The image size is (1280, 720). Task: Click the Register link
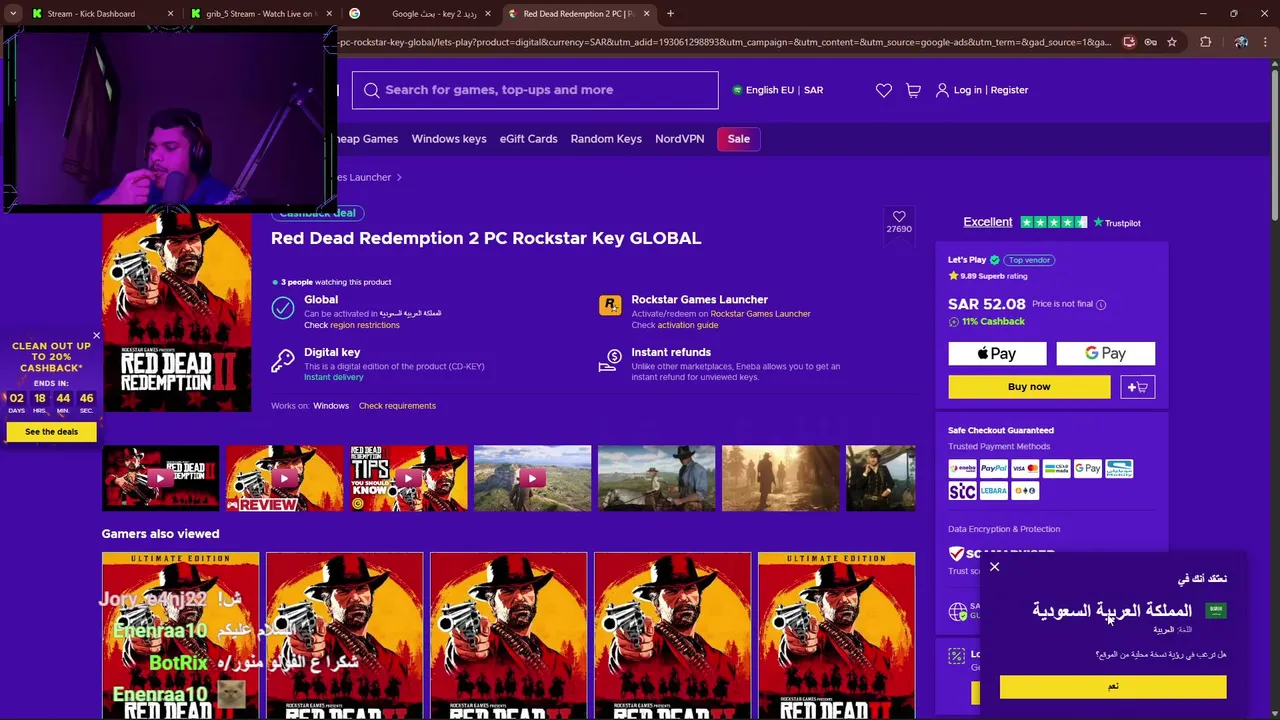(x=1009, y=90)
